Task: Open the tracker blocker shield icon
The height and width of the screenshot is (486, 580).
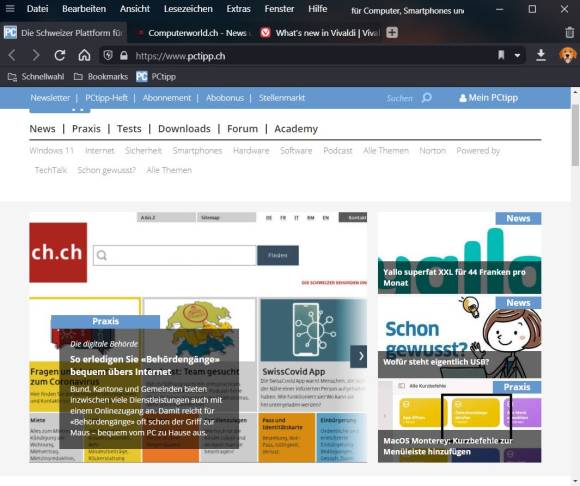Action: pyautogui.click(x=108, y=56)
